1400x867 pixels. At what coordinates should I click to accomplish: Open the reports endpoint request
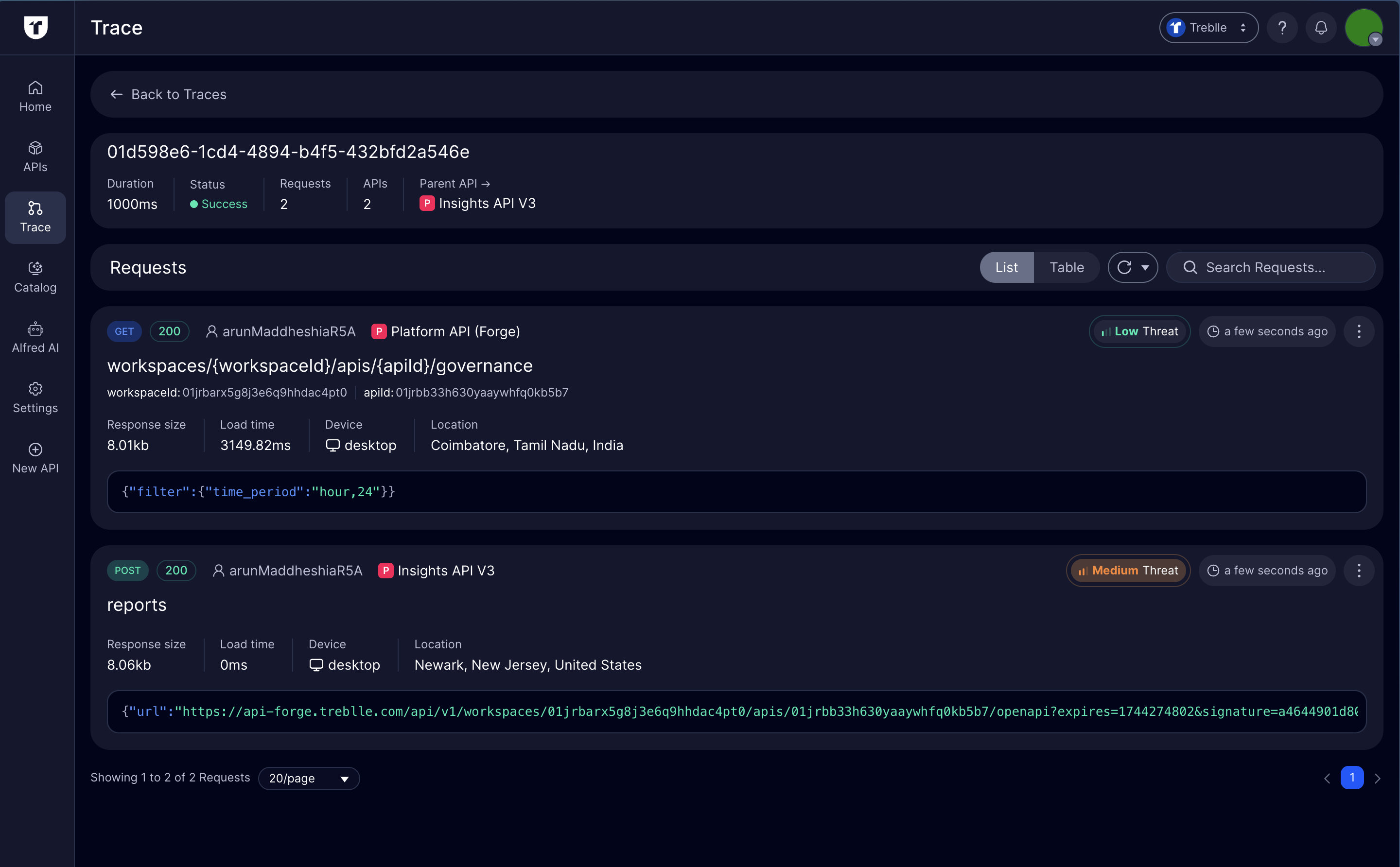tap(137, 605)
